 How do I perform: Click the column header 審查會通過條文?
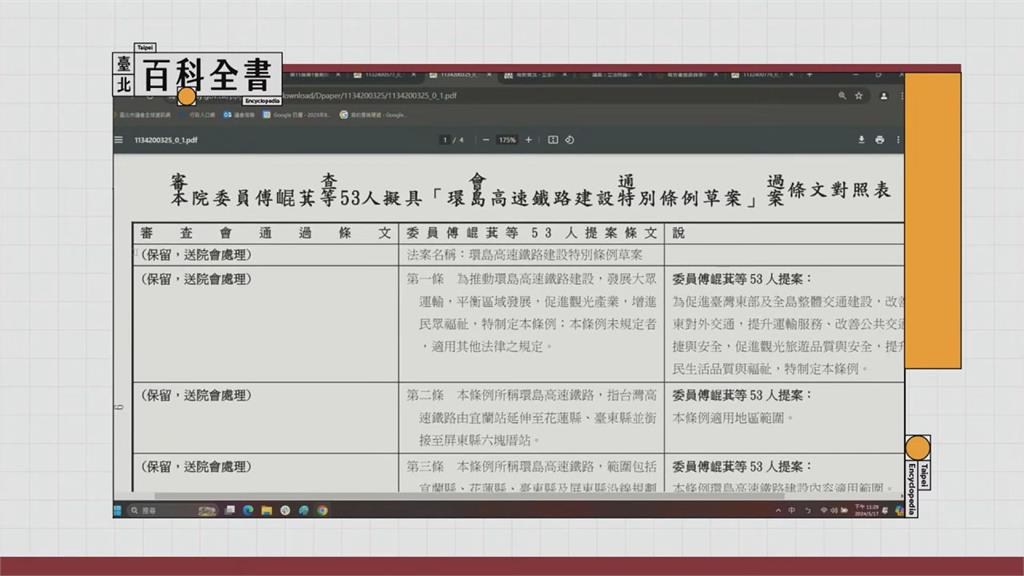[x=266, y=233]
